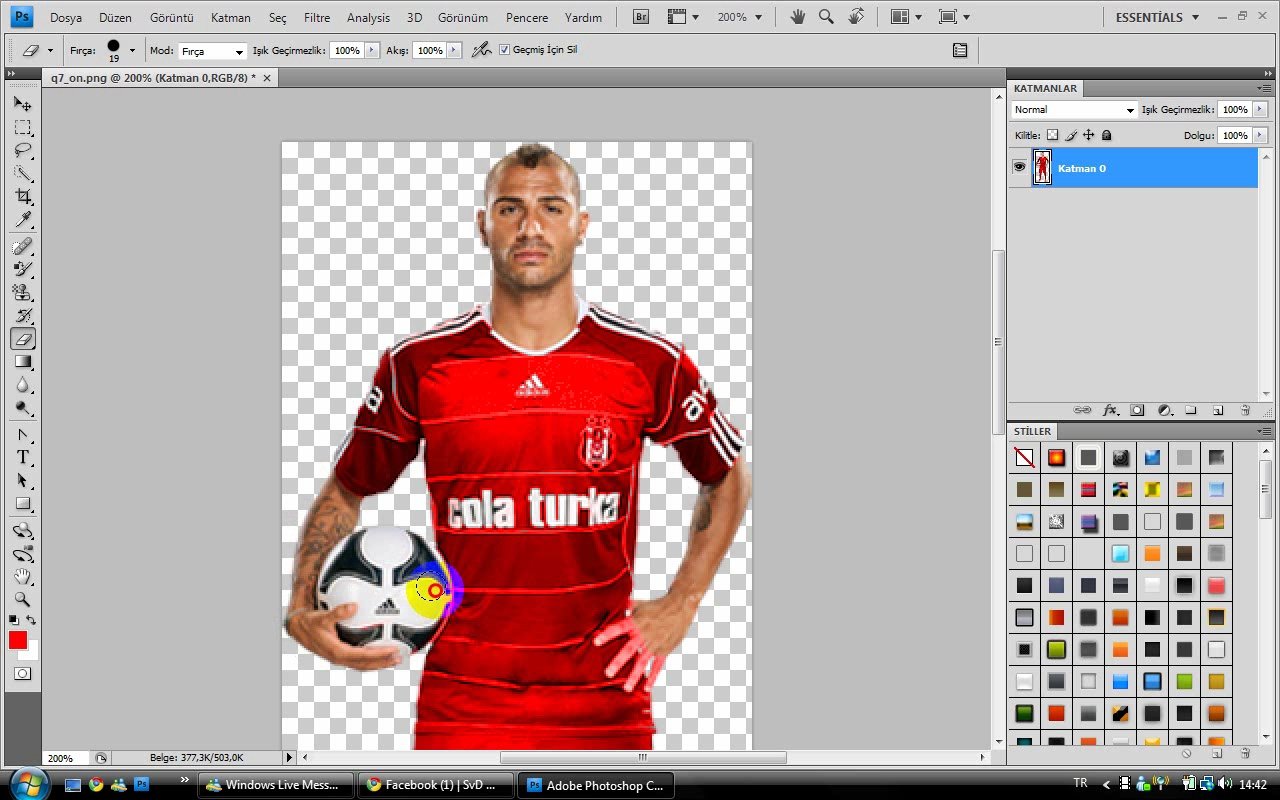The height and width of the screenshot is (800, 1280).
Task: Delete layer with trash icon in Katmanlar
Action: pos(1245,410)
